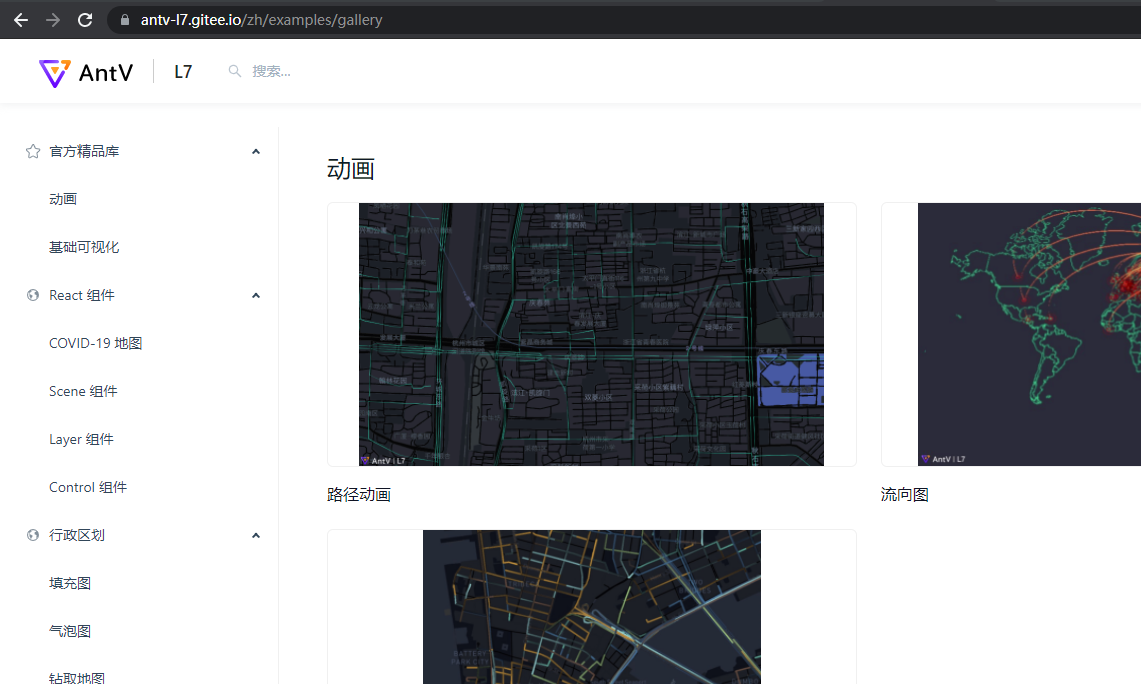
Task: Click the browser back arrow
Action: [x=20, y=19]
